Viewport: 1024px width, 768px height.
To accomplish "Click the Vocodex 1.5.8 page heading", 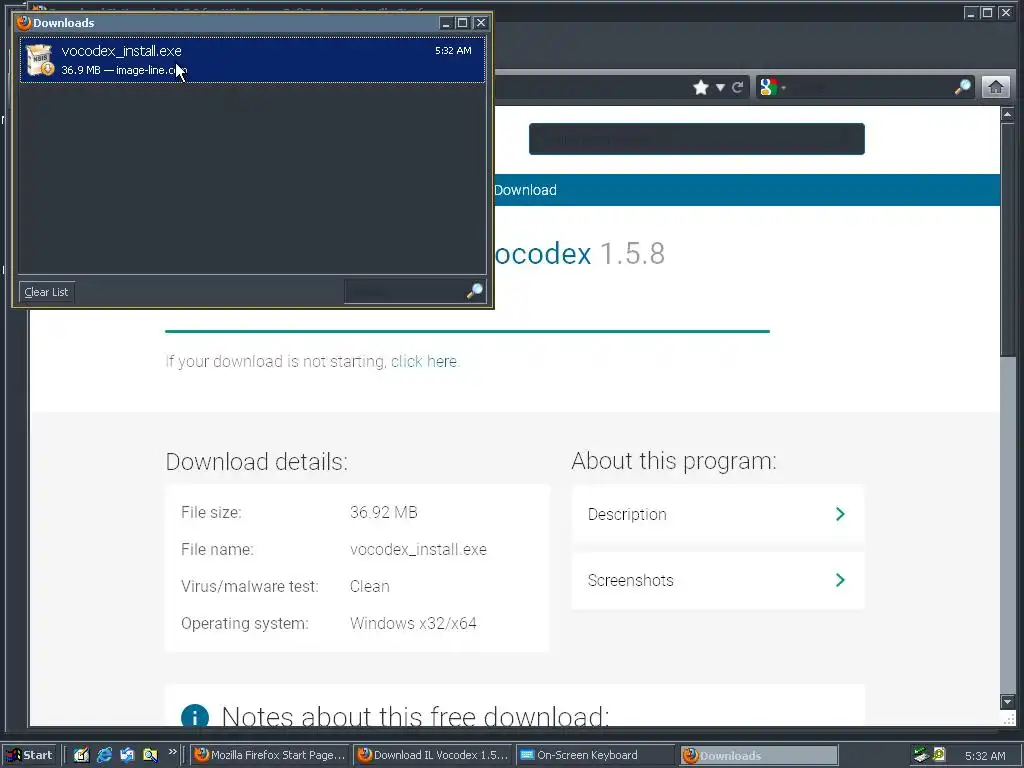I will (579, 253).
